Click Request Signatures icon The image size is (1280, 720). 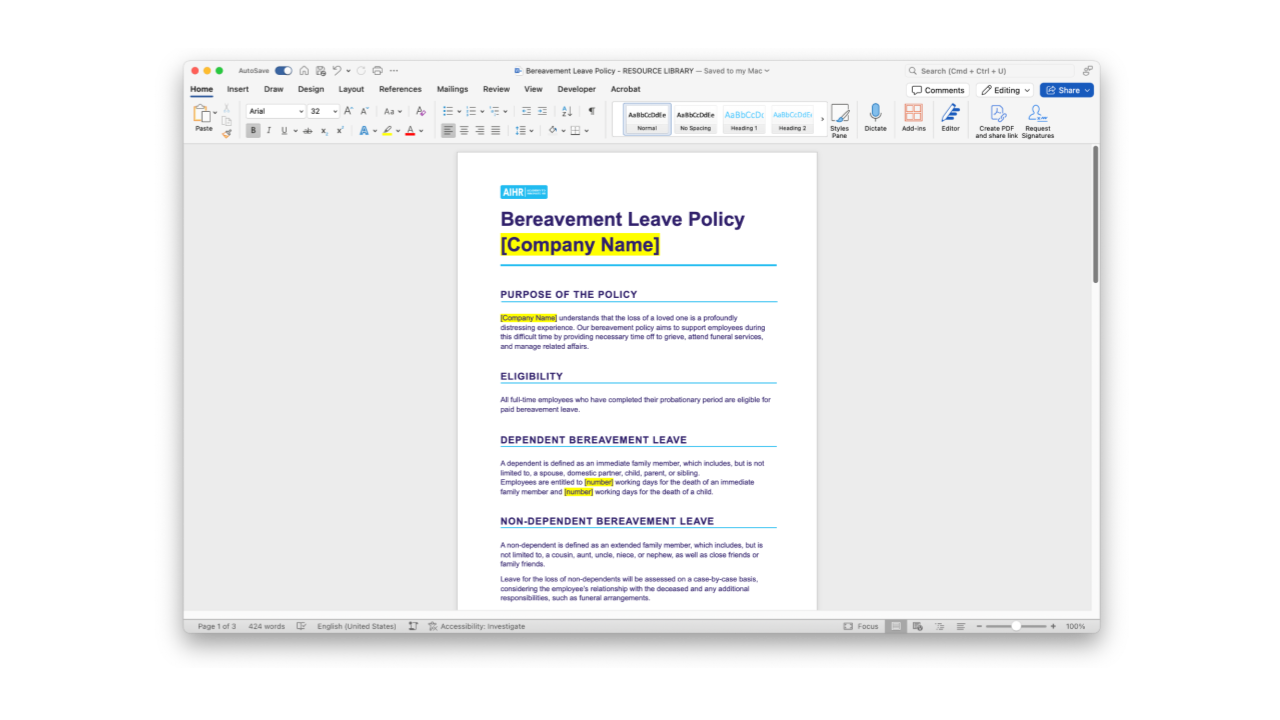coord(1038,121)
